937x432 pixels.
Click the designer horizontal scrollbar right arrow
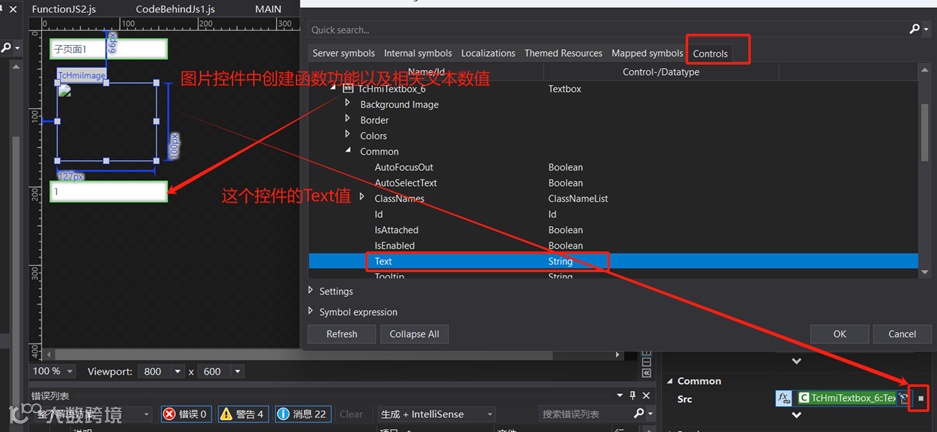619,354
